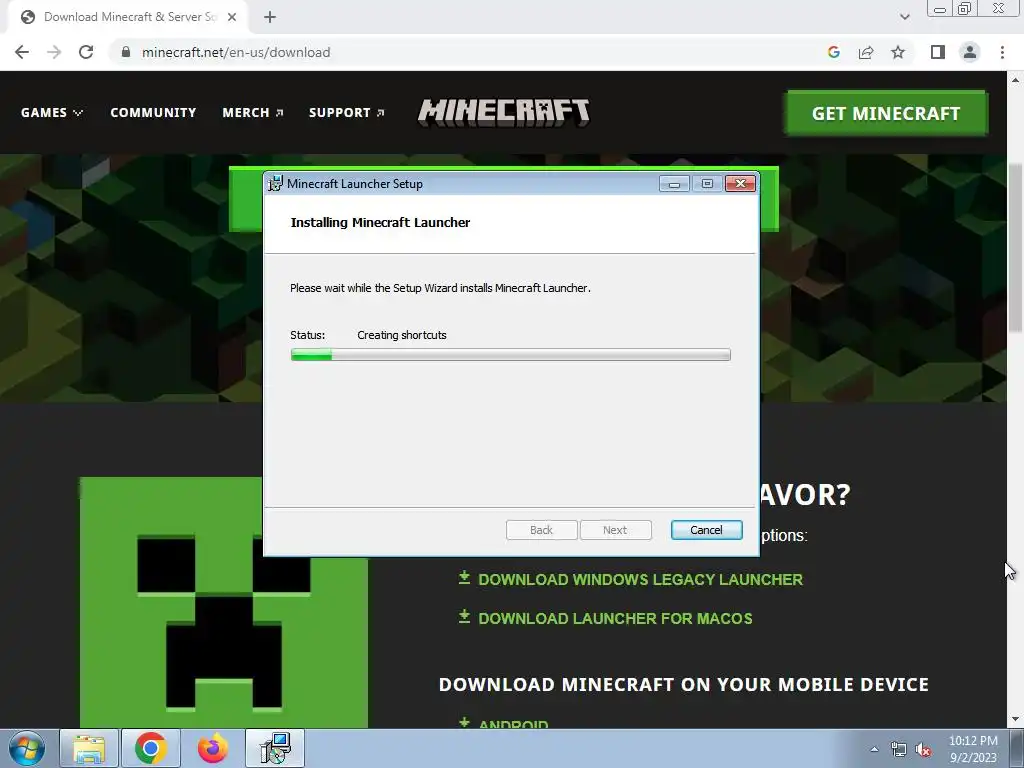This screenshot has width=1024, height=768.
Task: Open the tab search chevron
Action: [x=904, y=17]
